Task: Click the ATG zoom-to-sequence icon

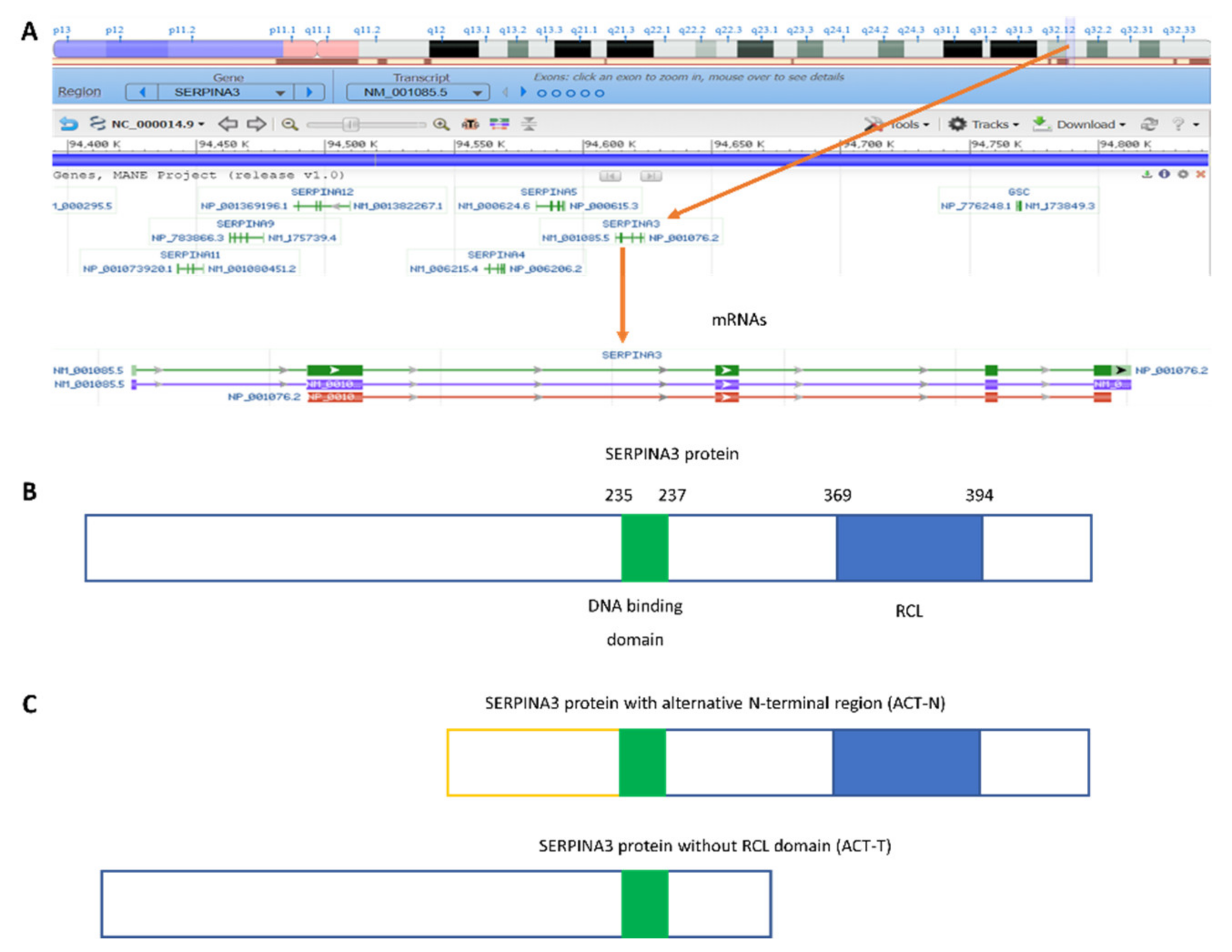Action: 470,124
